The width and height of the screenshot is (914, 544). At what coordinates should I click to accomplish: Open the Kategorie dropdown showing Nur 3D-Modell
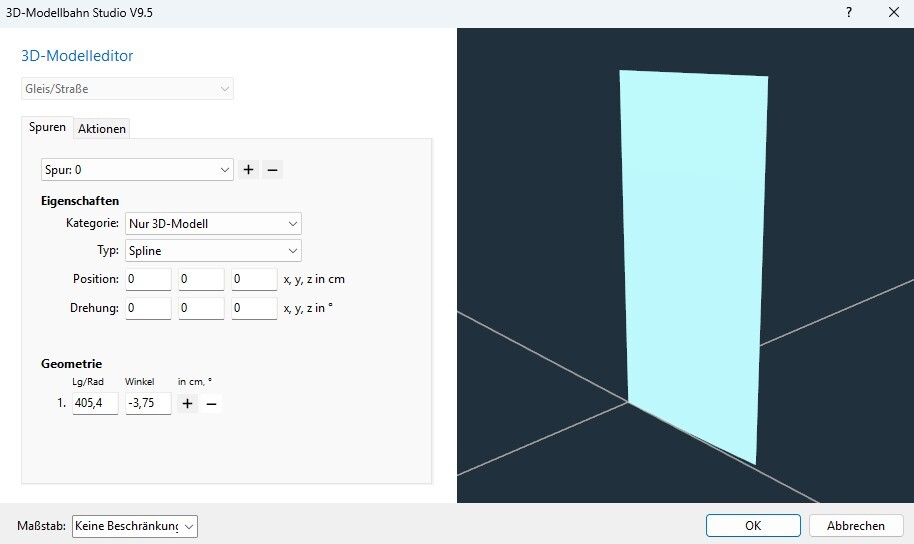tap(213, 224)
